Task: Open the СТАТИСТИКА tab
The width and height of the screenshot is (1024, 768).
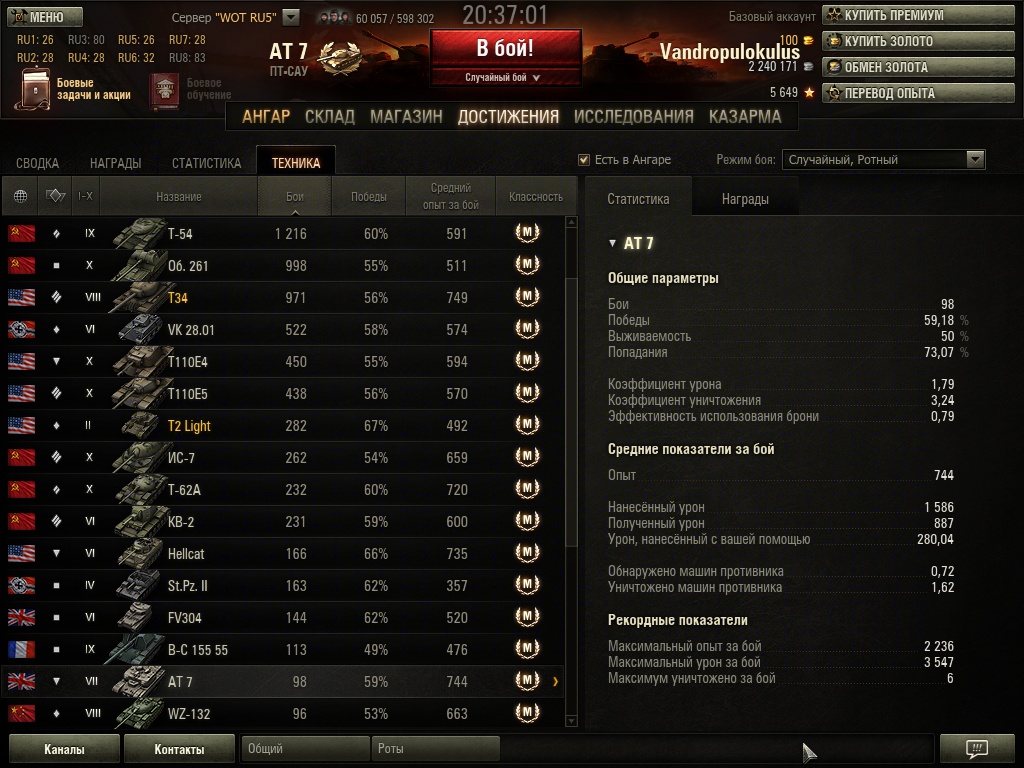Action: [x=206, y=163]
